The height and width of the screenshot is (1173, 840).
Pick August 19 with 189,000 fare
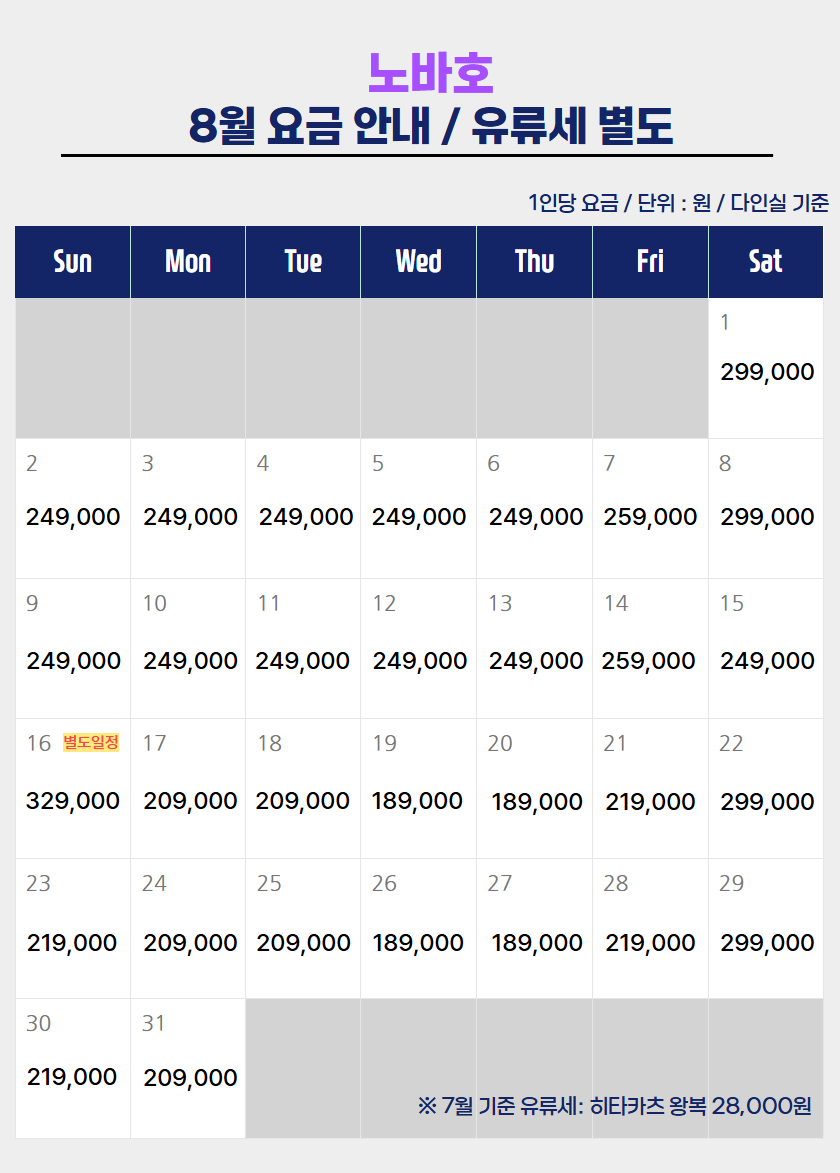pos(418,788)
